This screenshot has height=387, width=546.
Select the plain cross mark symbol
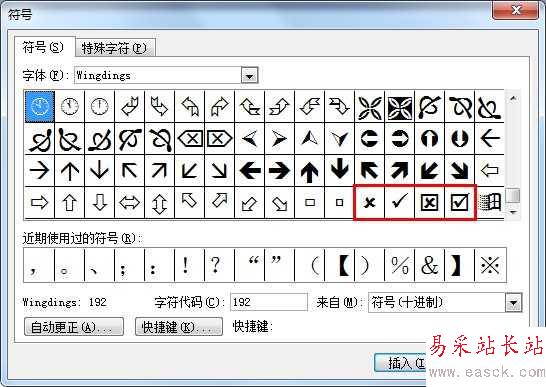pyautogui.click(x=369, y=202)
